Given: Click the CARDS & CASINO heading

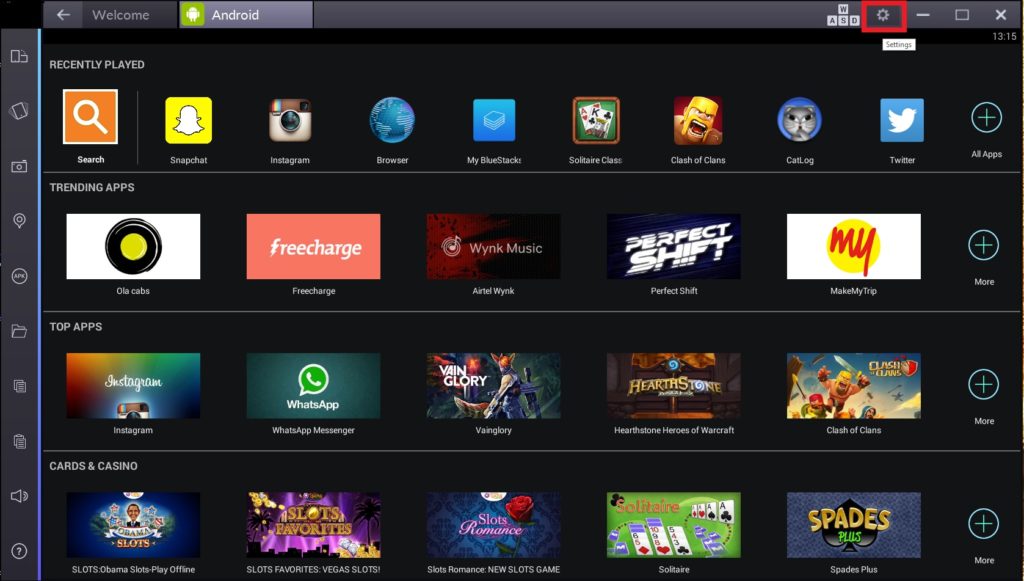Looking at the screenshot, I should (x=93, y=466).
